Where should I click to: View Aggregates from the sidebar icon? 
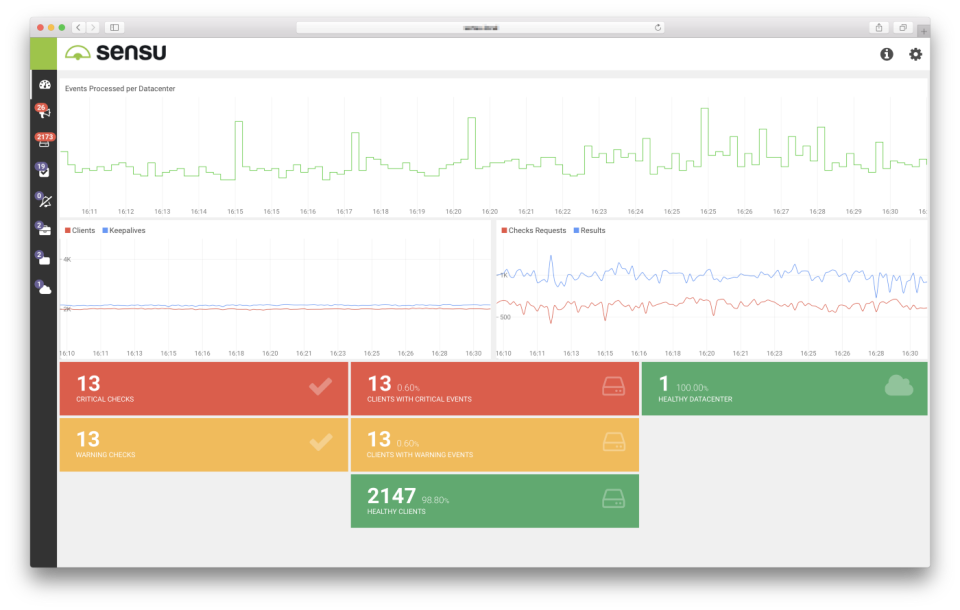point(42,257)
